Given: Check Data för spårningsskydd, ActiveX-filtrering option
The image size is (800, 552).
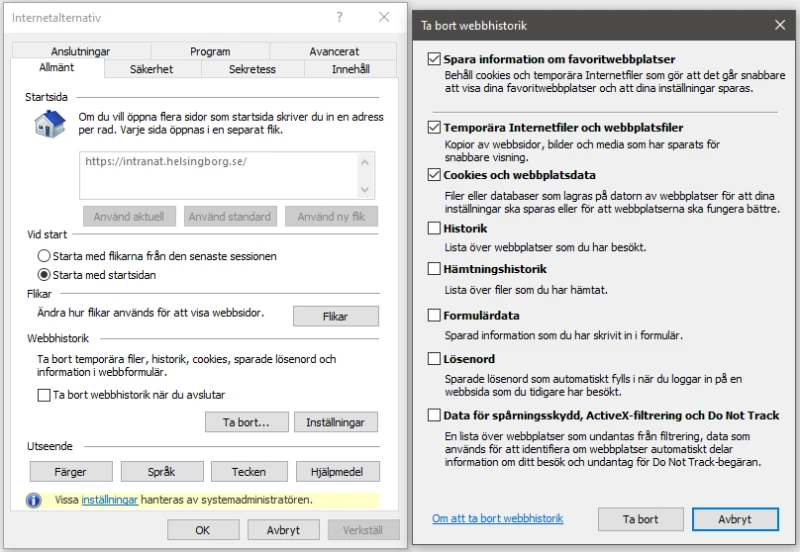Looking at the screenshot, I should point(434,415).
